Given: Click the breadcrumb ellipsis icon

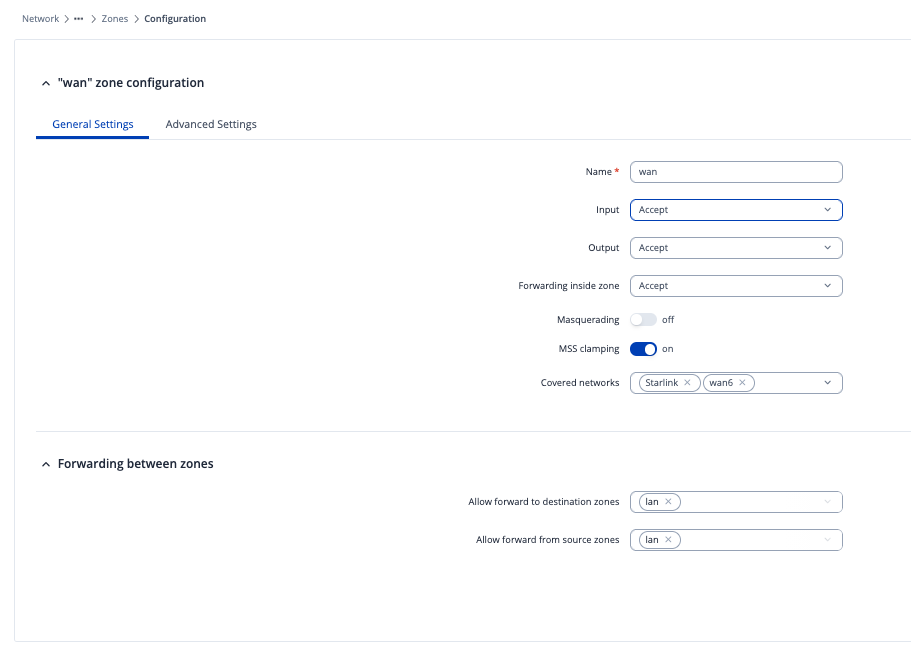Looking at the screenshot, I should (79, 19).
